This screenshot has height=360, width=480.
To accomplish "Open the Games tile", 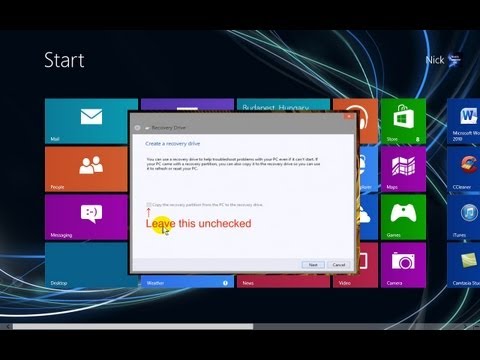I will tap(403, 217).
